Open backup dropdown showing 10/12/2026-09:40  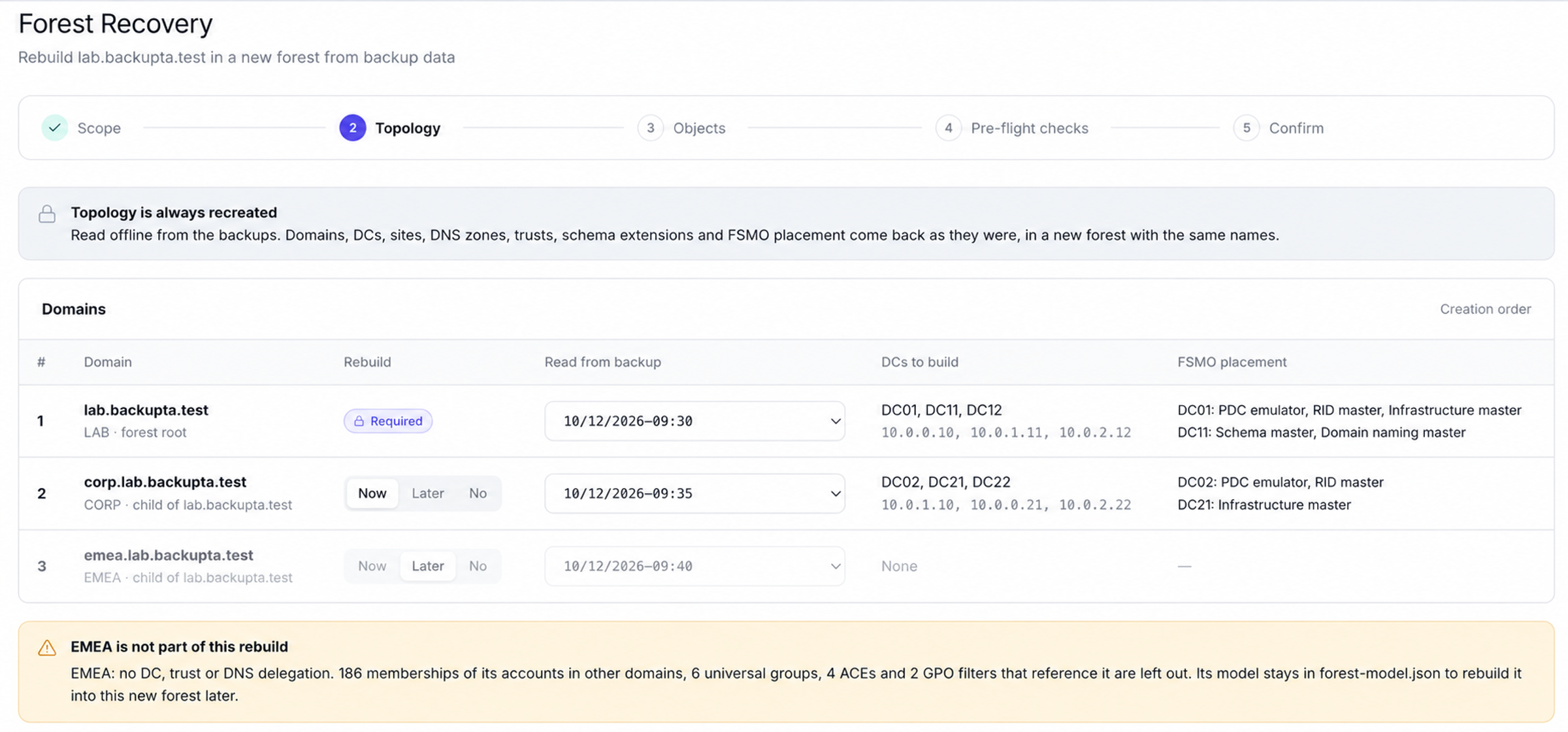click(x=694, y=566)
